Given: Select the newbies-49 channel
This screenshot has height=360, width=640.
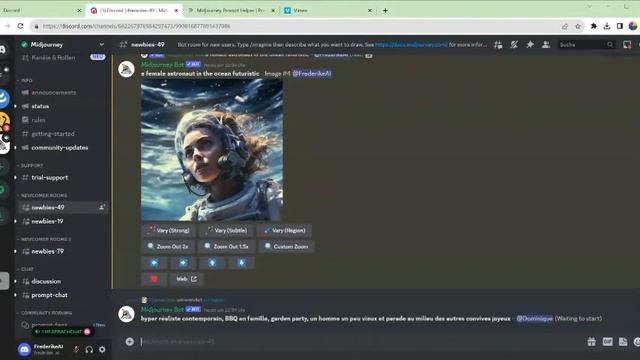Looking at the screenshot, I should [x=62, y=207].
